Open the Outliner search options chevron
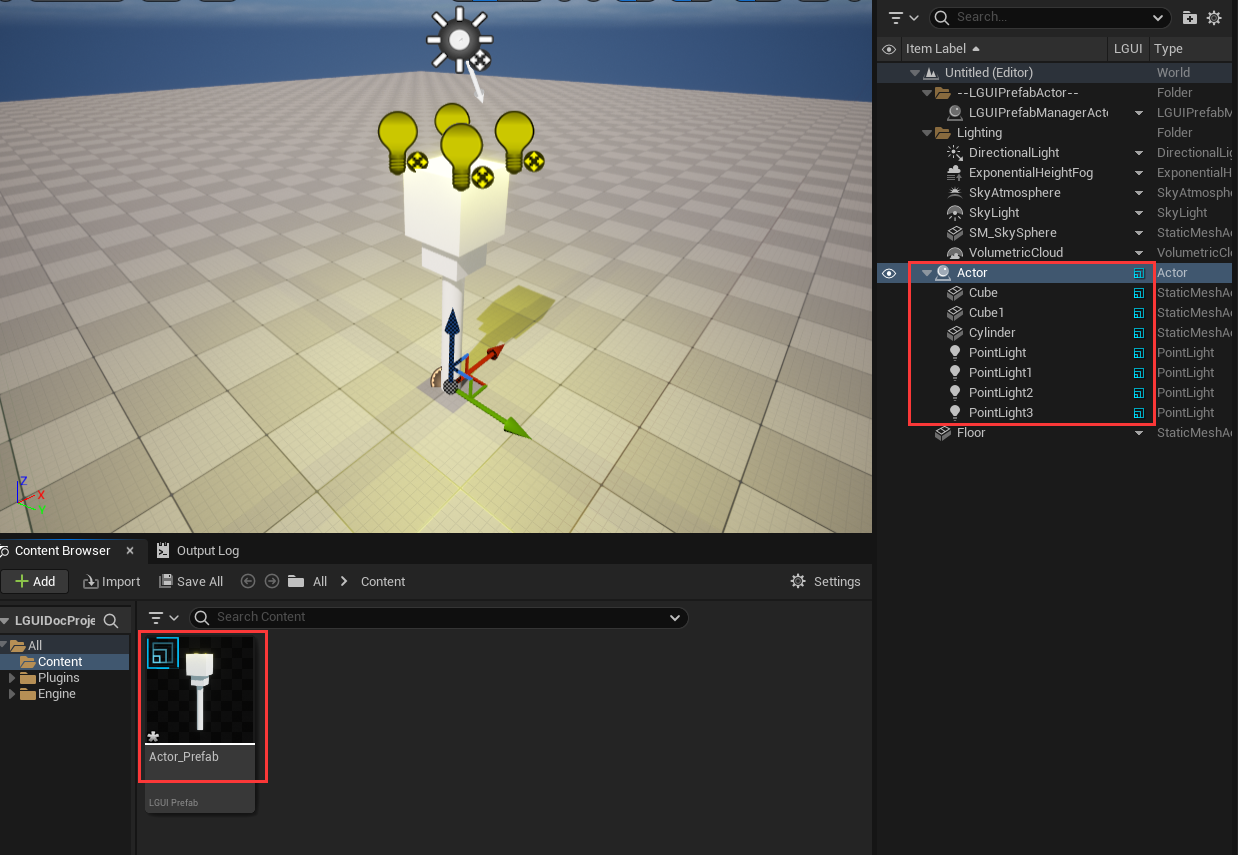 [x=1159, y=18]
